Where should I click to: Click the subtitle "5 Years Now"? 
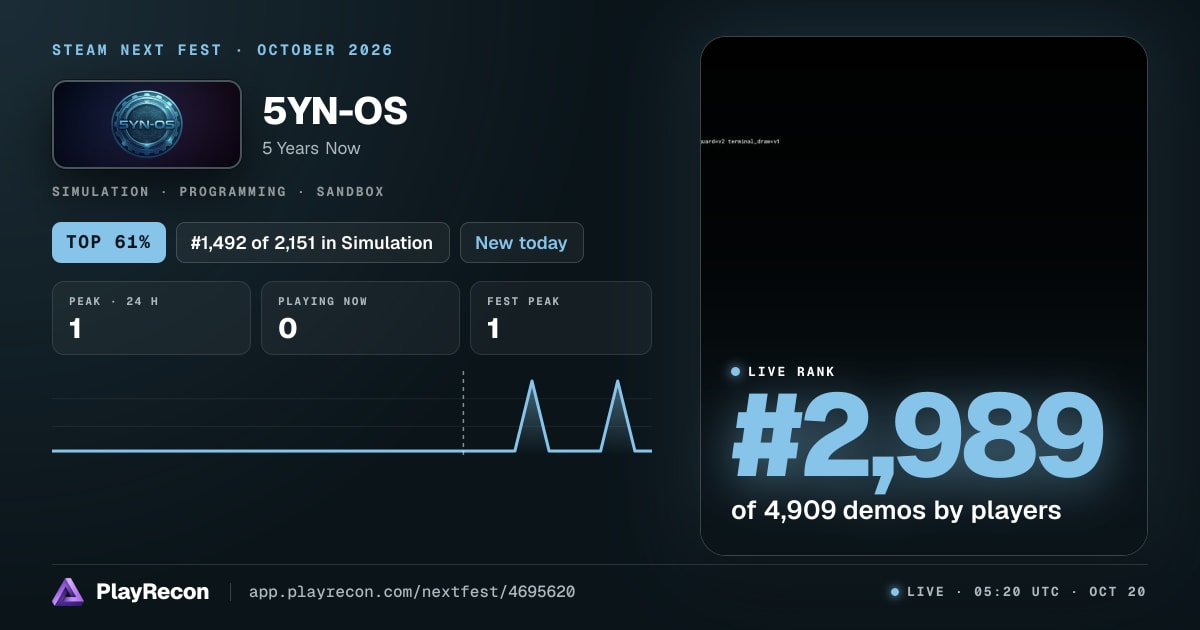[x=311, y=148]
